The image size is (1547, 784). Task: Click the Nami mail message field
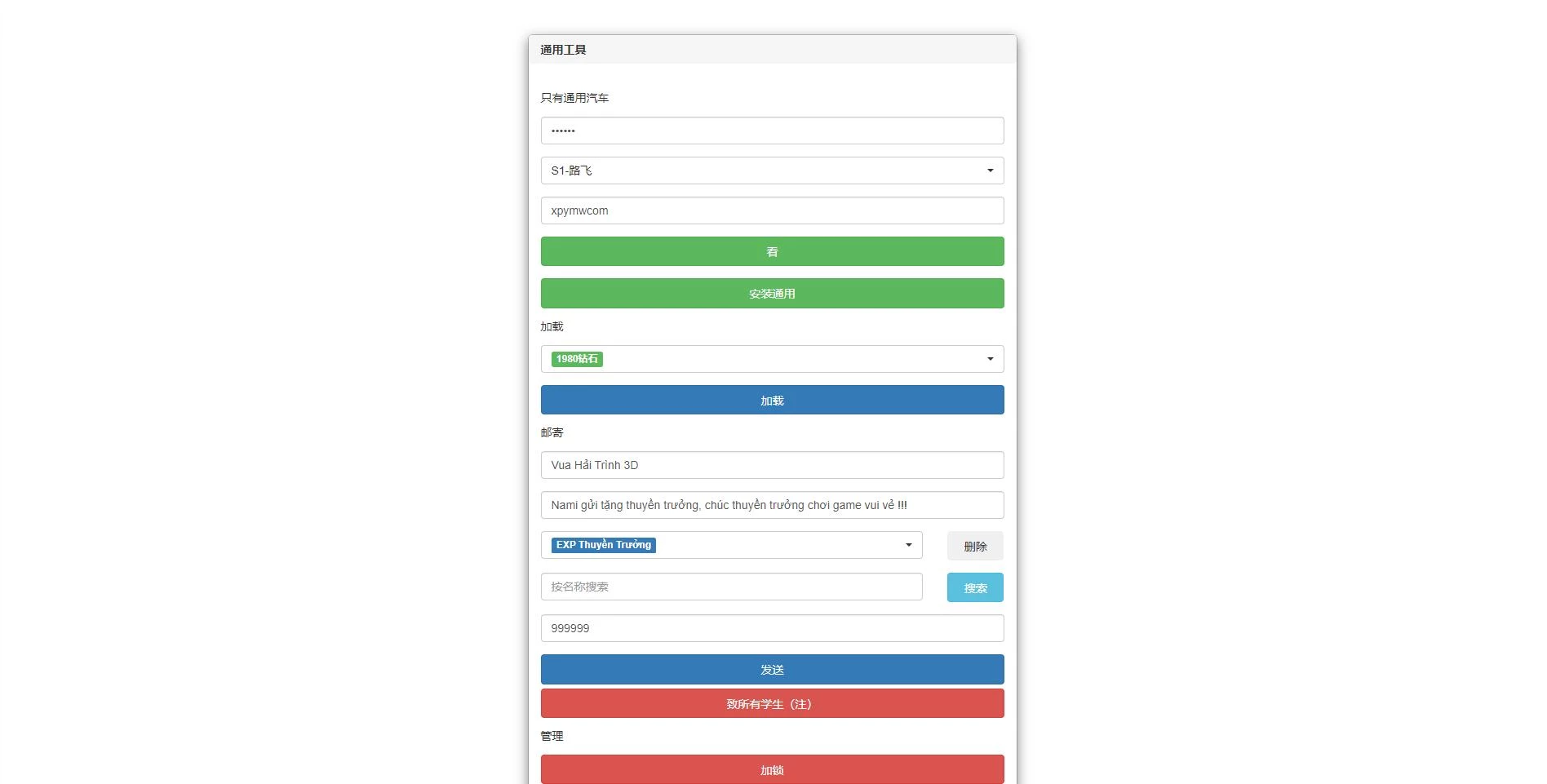771,505
